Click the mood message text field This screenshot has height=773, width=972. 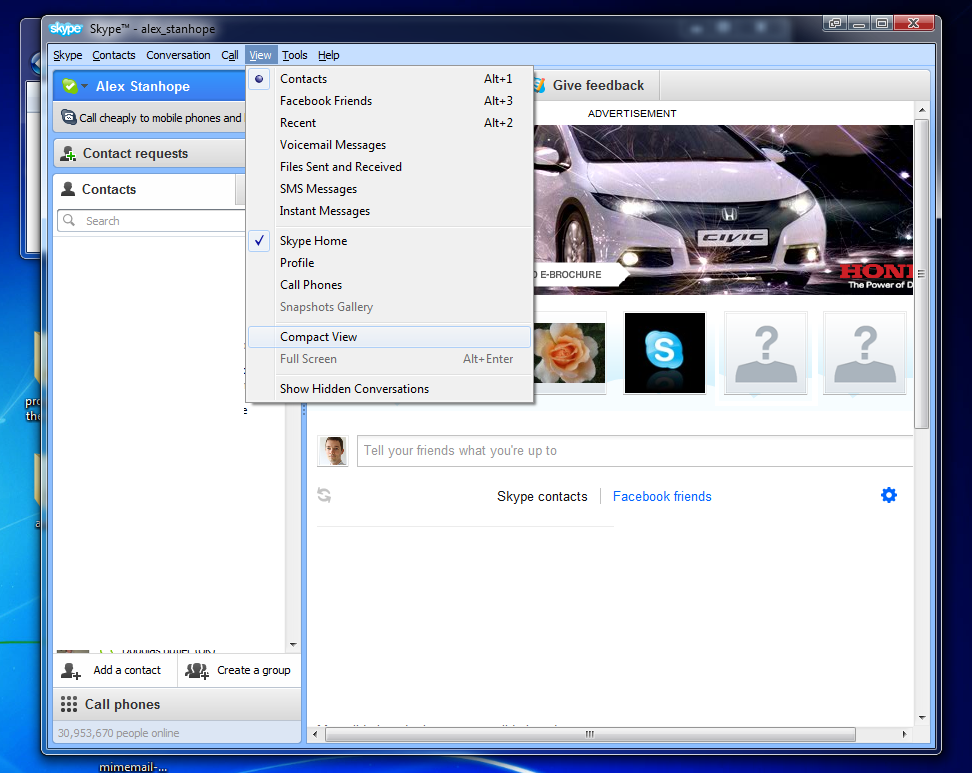point(635,451)
